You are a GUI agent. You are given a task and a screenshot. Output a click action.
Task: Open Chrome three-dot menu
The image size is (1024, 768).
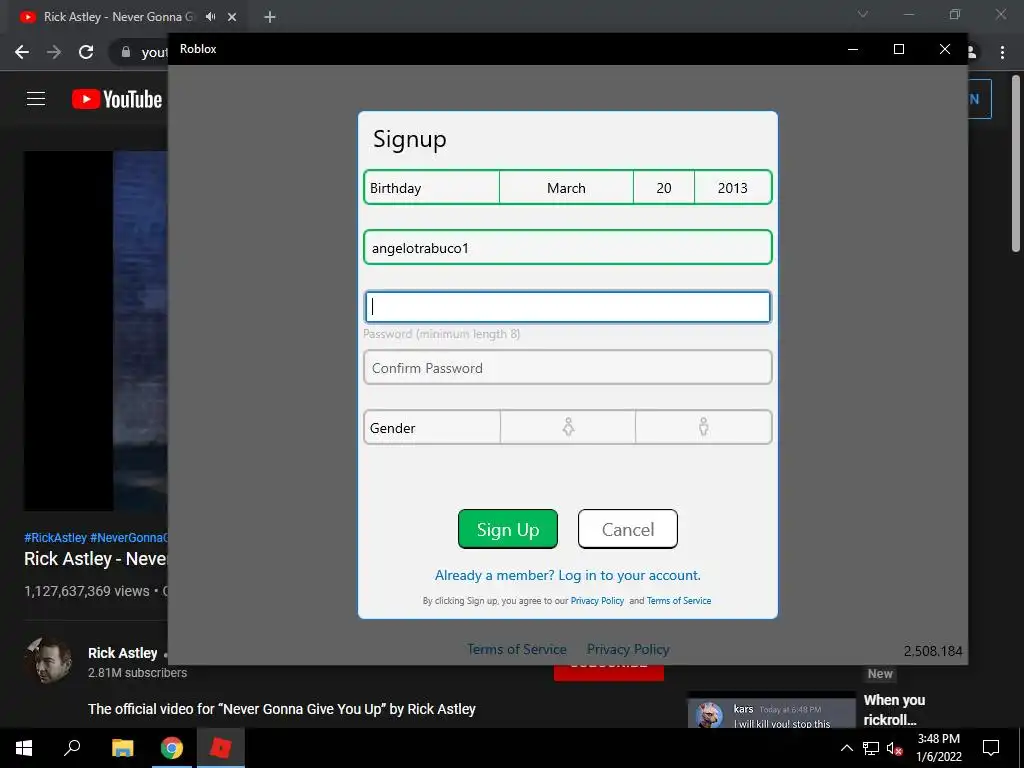click(1002, 52)
